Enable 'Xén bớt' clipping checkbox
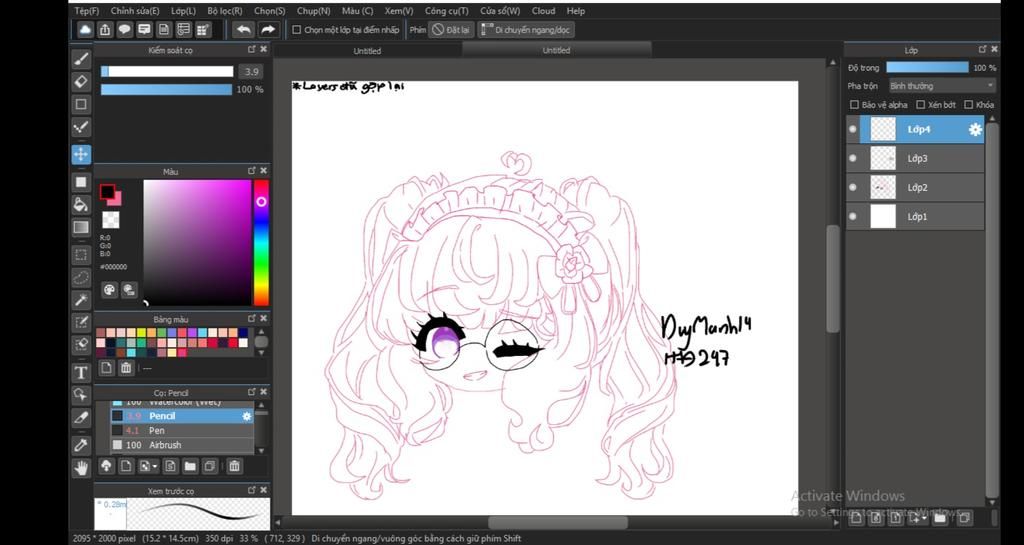The width and height of the screenshot is (1024, 545). tap(921, 104)
